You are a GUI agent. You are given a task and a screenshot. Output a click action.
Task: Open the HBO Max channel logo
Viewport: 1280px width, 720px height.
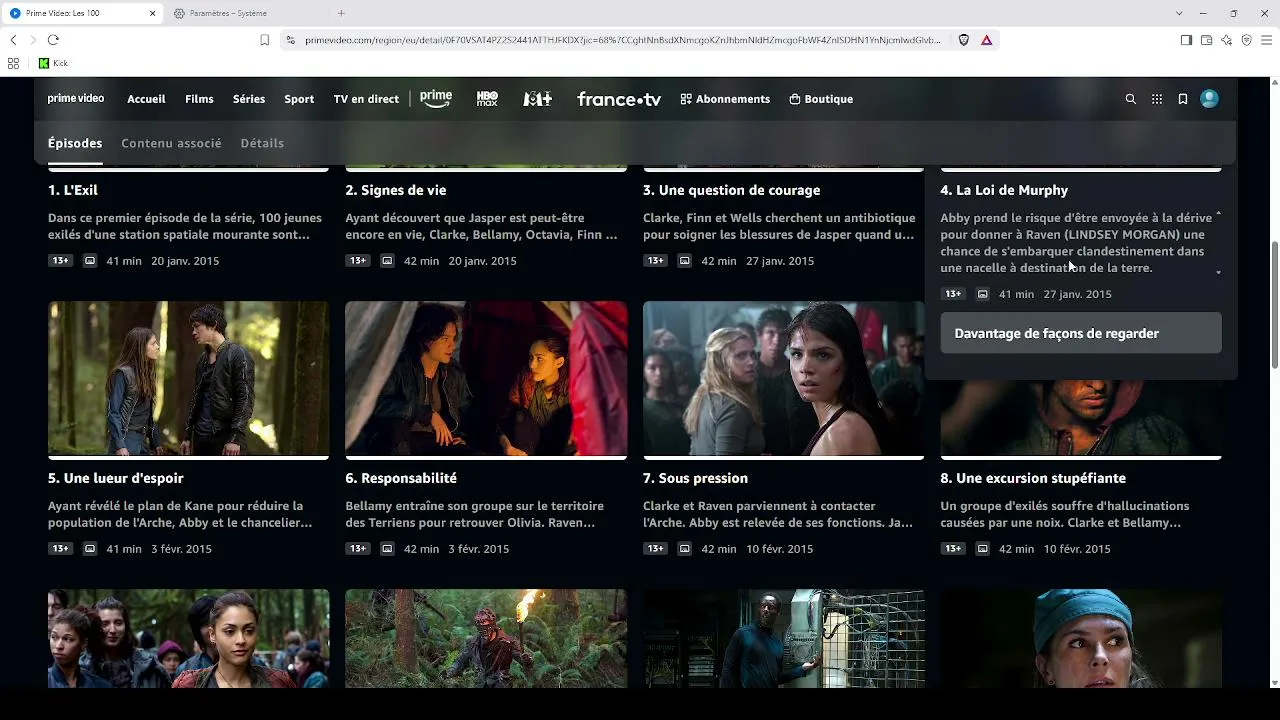(x=487, y=99)
